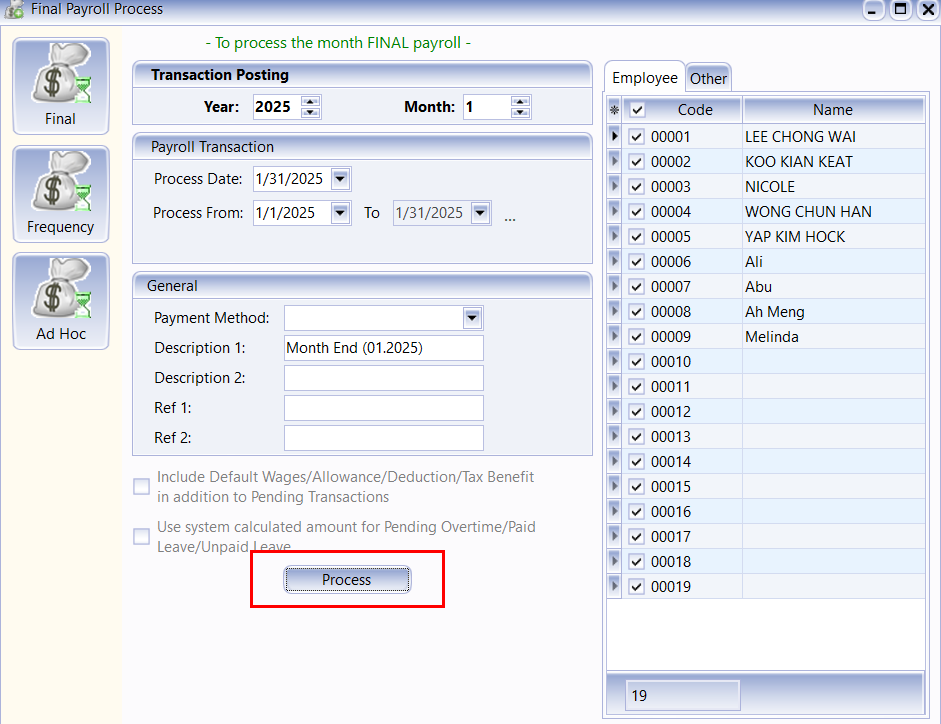The image size is (941, 724).
Task: Open the Process Date calendar dropdown
Action: (x=340, y=179)
